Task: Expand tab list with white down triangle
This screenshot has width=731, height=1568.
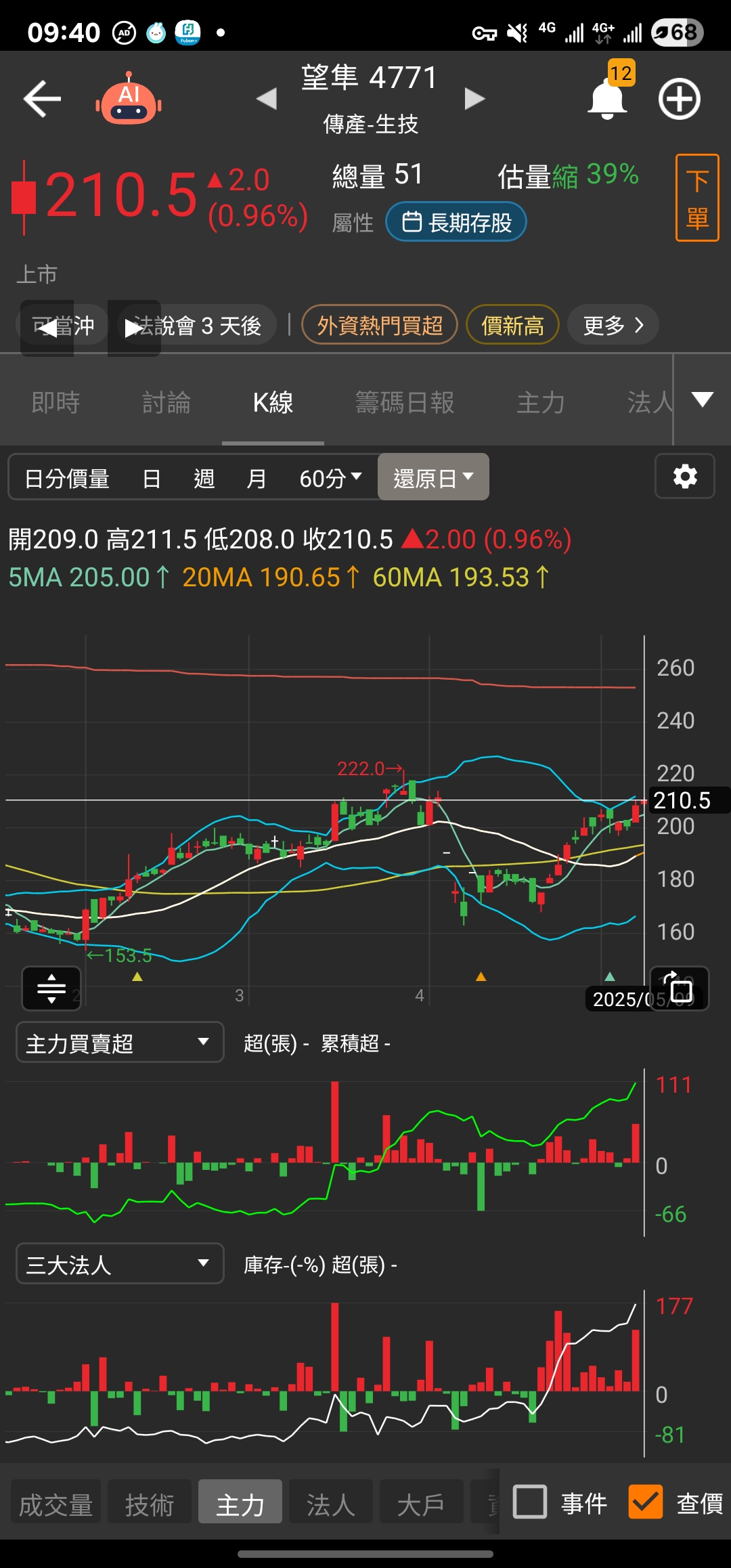Action: pyautogui.click(x=703, y=399)
